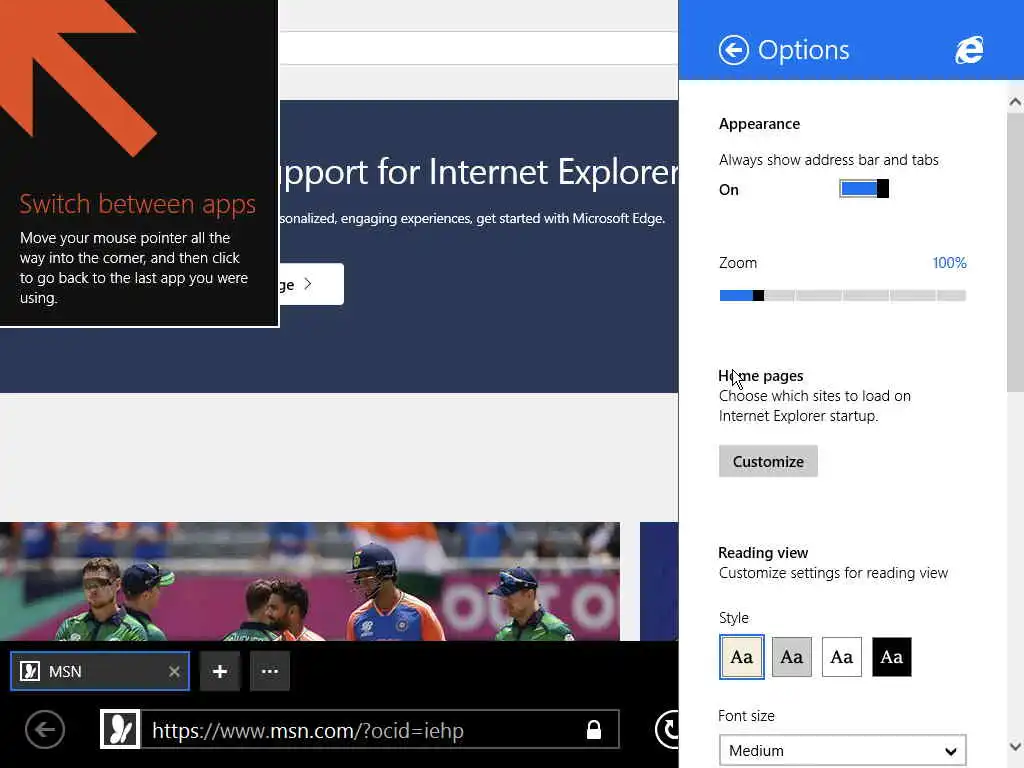Open the Font size Medium dropdown
This screenshot has height=768, width=1024.
click(x=842, y=750)
